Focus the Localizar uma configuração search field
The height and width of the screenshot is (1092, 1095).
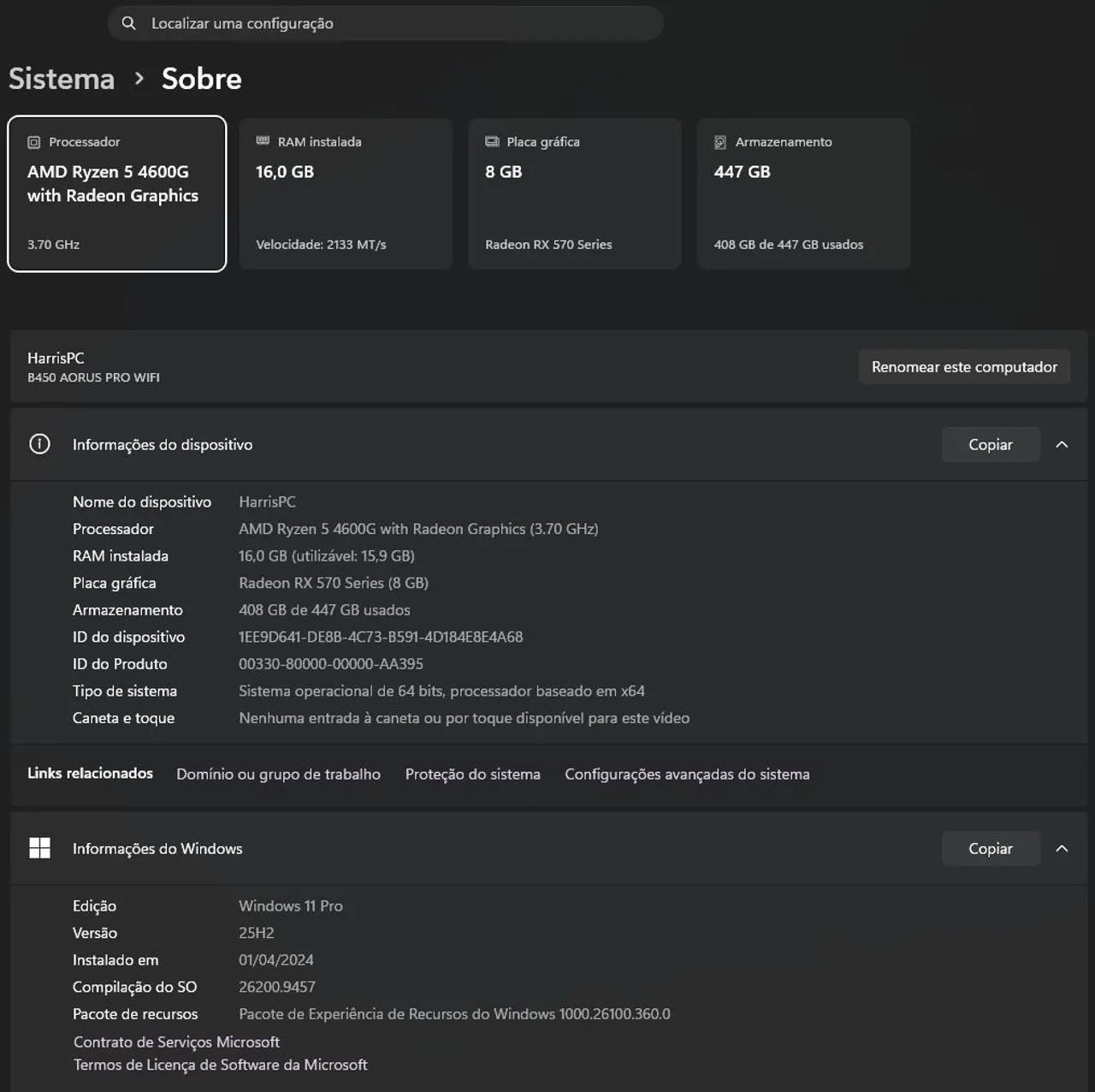coord(386,23)
